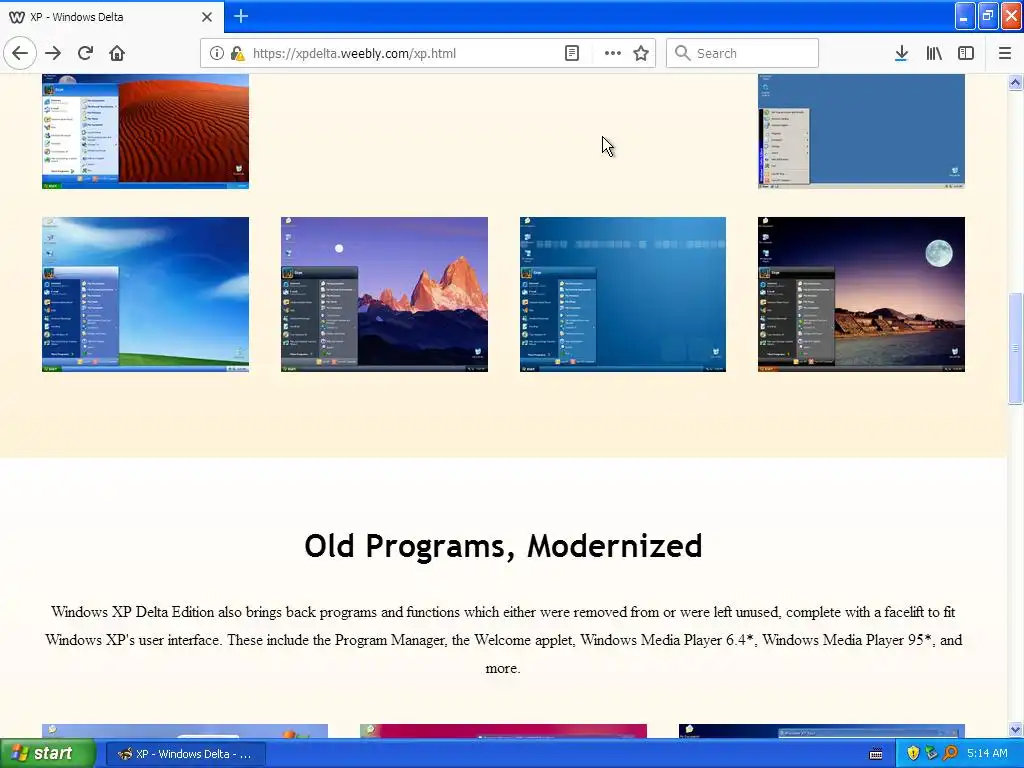
Task: Open the Library bookshelf icon
Action: (934, 54)
